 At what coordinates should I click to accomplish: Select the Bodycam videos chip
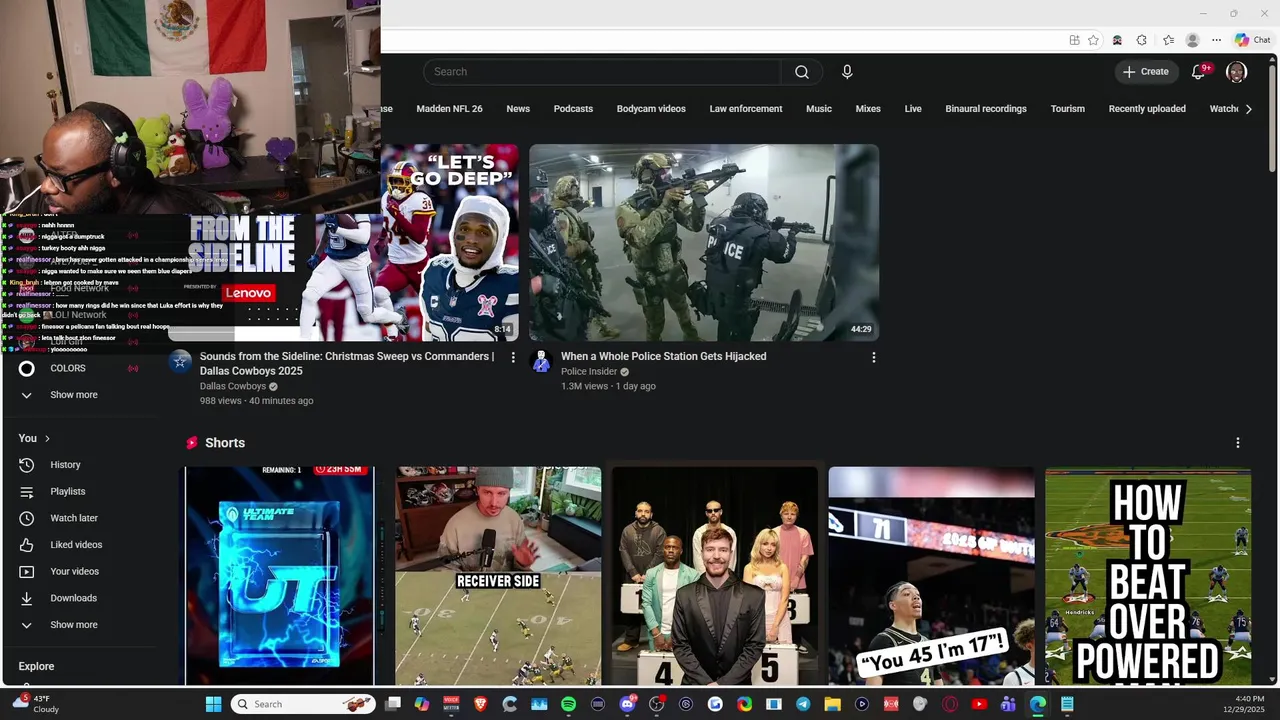[x=651, y=109]
